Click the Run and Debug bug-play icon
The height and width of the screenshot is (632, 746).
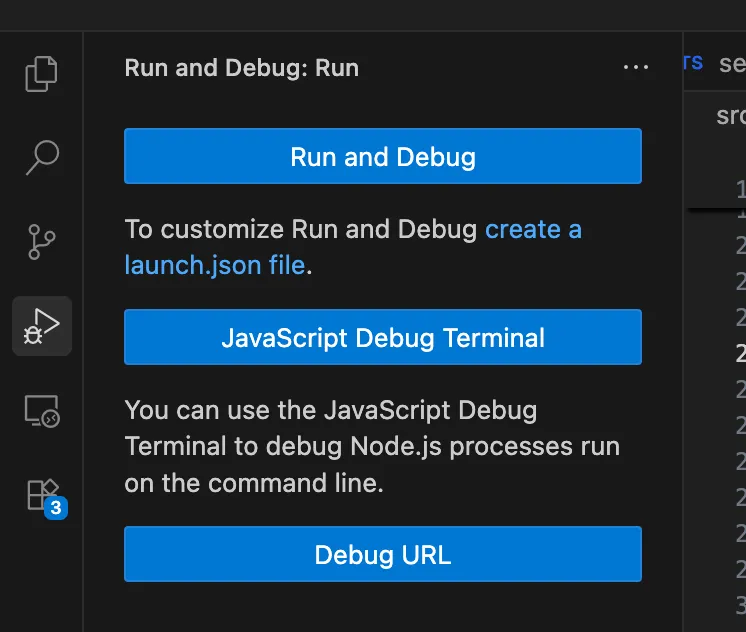point(41,326)
